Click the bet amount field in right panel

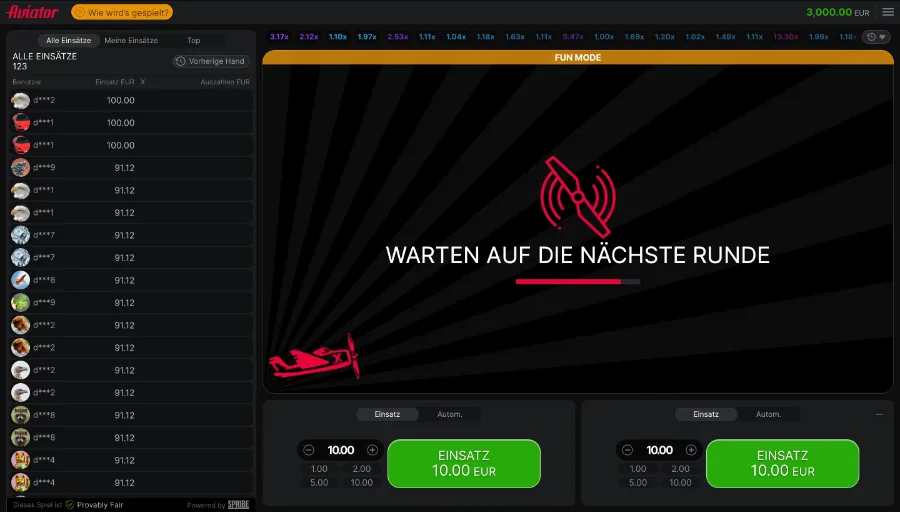point(659,450)
